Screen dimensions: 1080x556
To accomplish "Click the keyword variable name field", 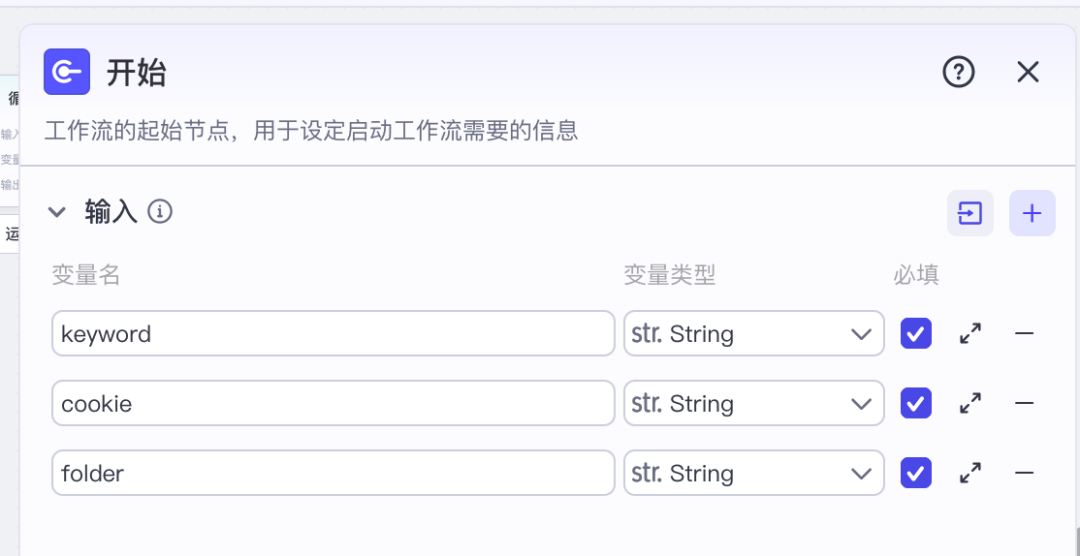I will click(333, 334).
